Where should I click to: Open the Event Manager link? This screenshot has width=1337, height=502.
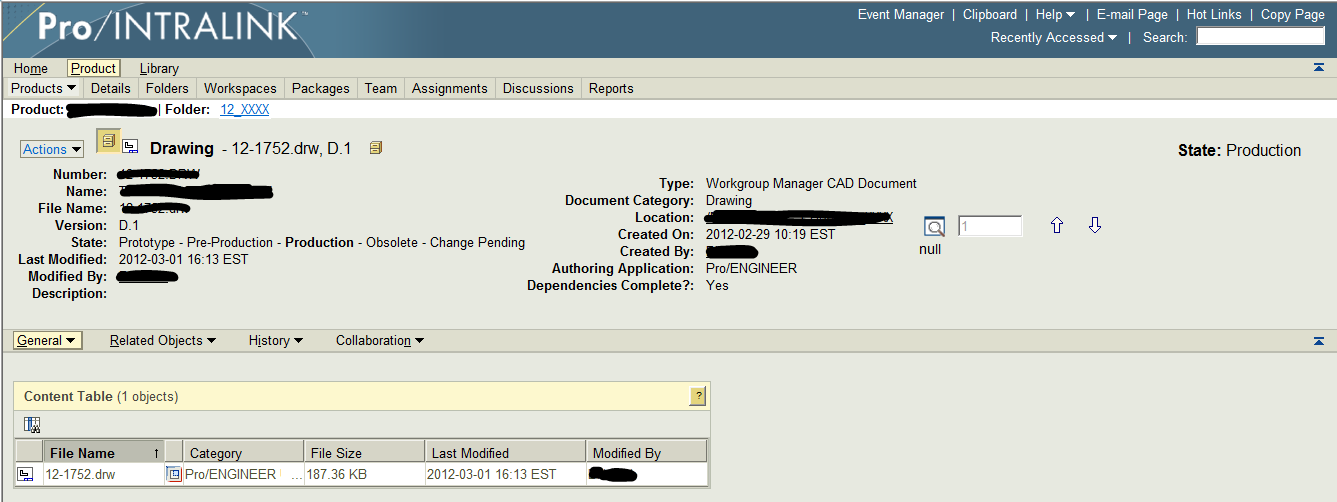coord(901,14)
